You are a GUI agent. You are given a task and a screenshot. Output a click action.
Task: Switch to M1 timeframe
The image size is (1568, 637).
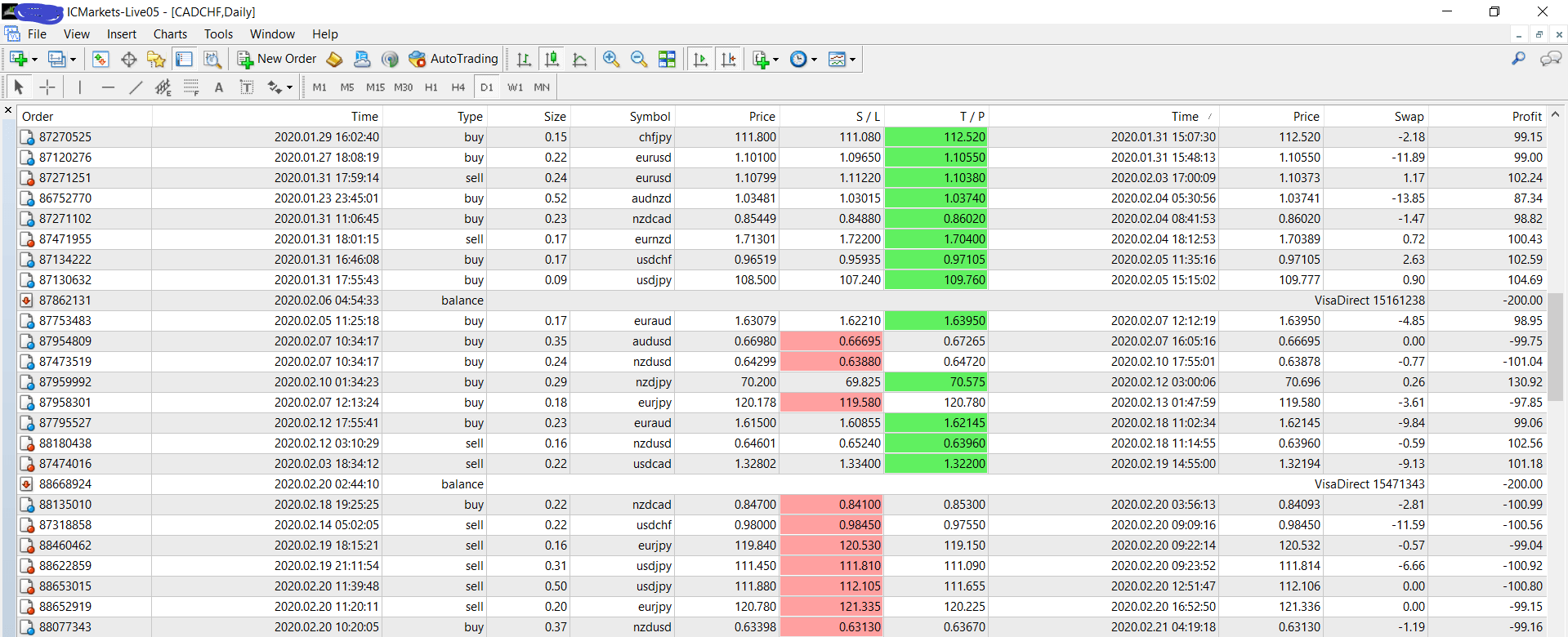(x=319, y=87)
